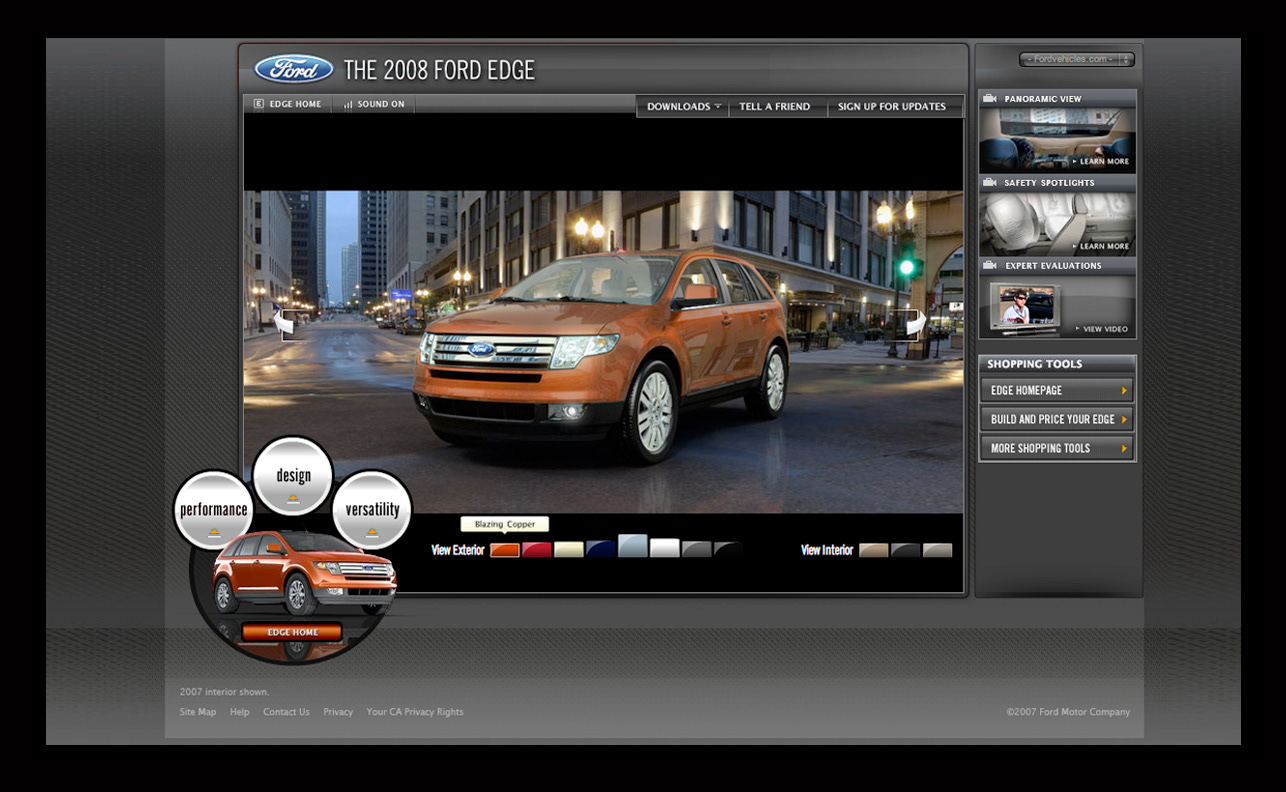Select the tan interior color swatch
Viewport: 1286px width, 792px height.
tap(874, 550)
